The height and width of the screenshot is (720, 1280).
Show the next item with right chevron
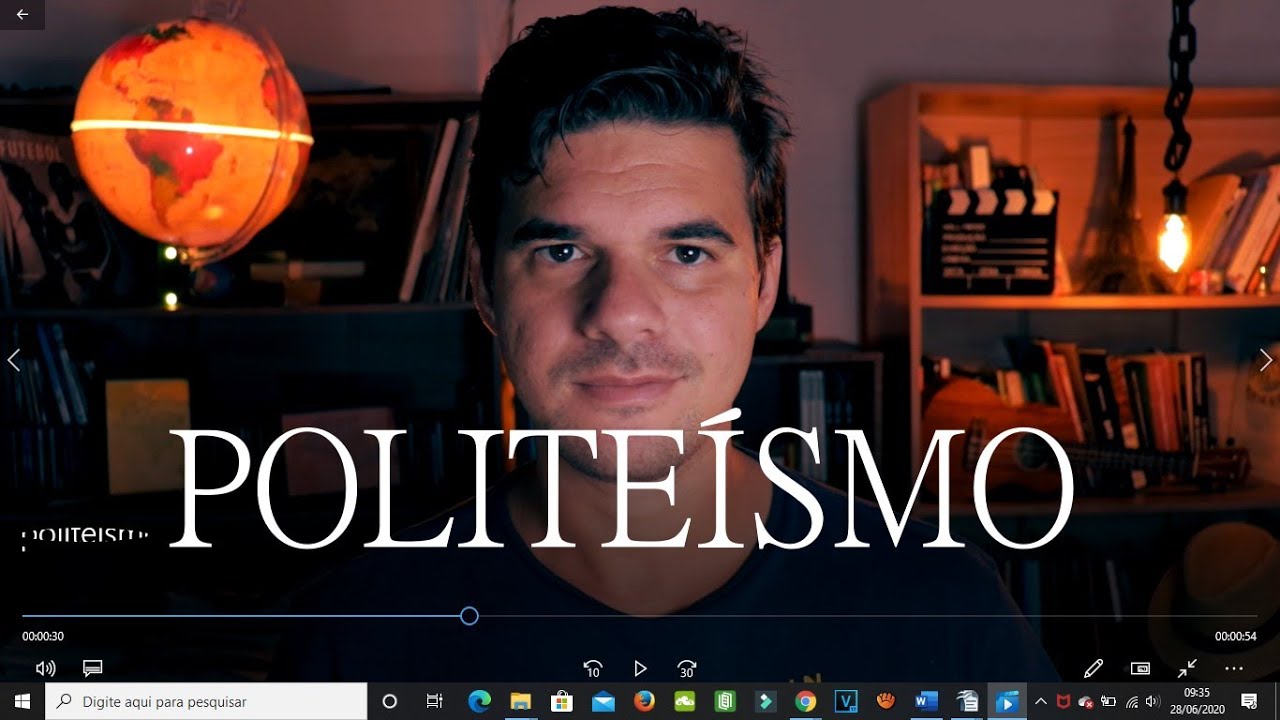tap(1266, 360)
